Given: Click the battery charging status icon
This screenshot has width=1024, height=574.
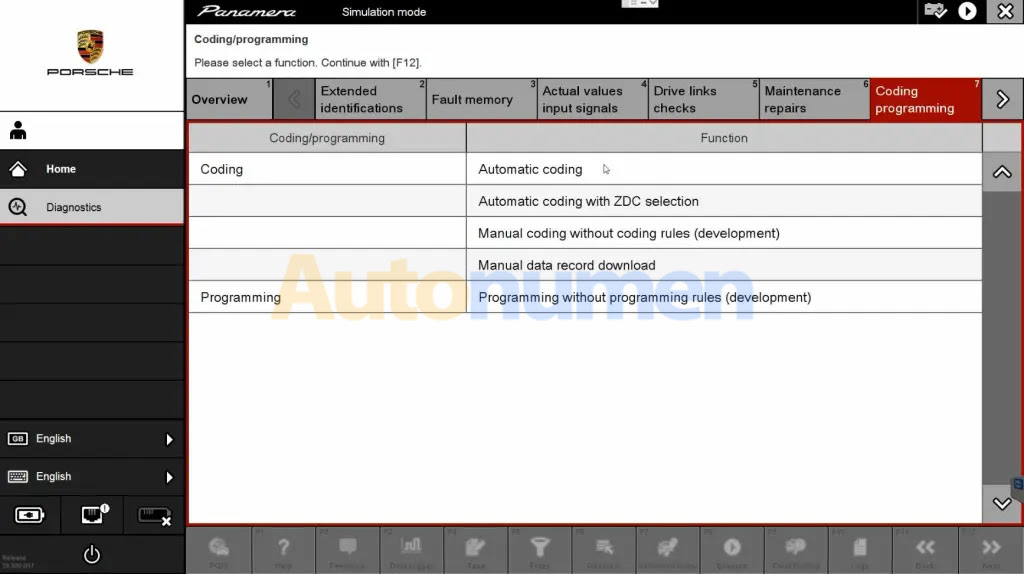Looking at the screenshot, I should [x=30, y=515].
